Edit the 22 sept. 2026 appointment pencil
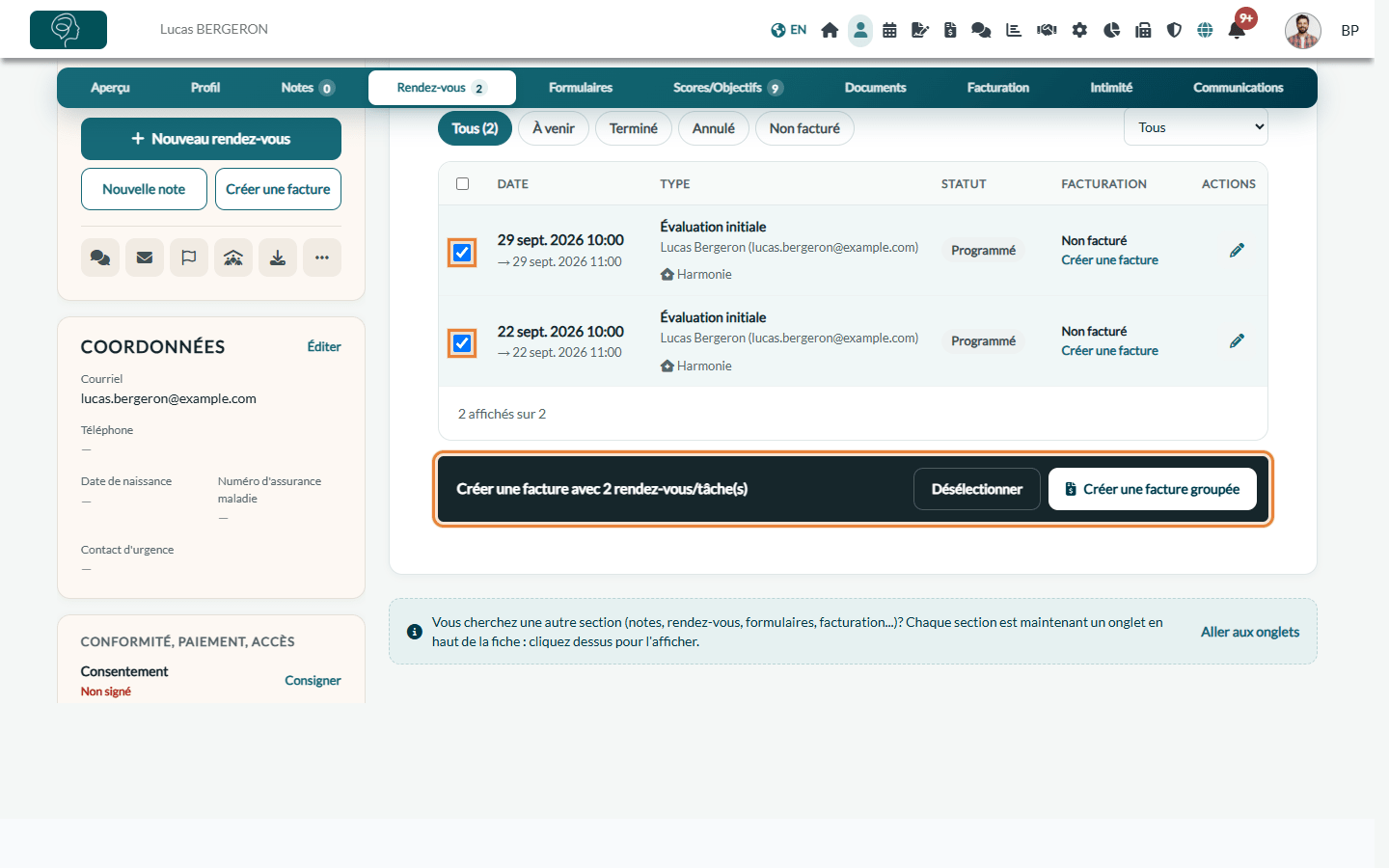The image size is (1389, 868). click(1237, 341)
